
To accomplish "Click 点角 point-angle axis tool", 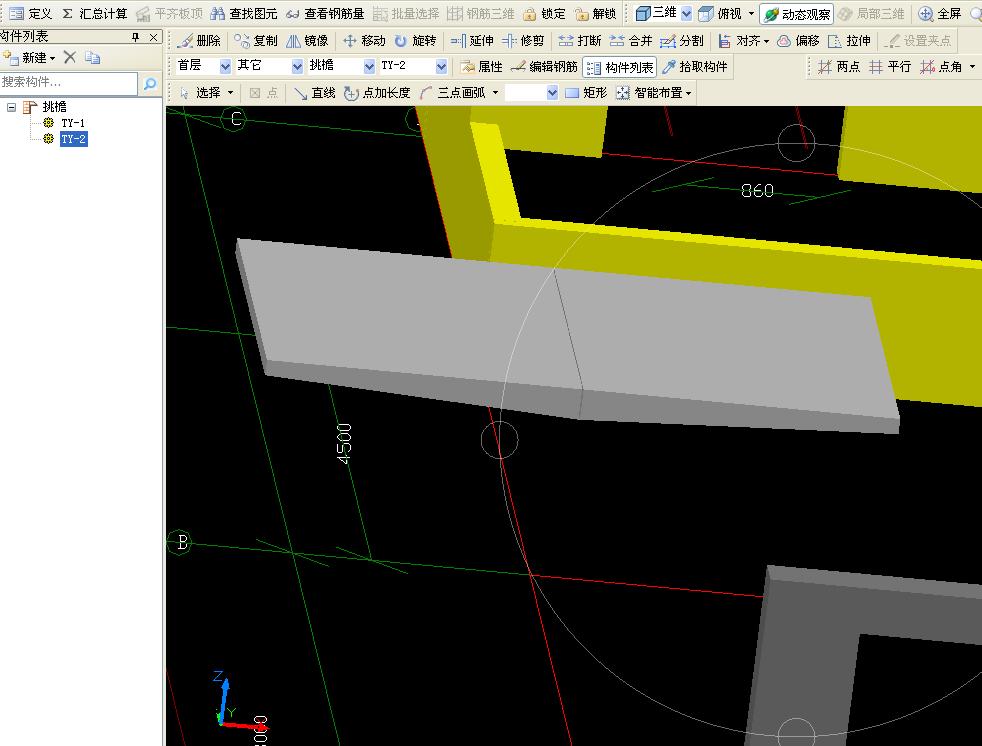I will coord(941,66).
